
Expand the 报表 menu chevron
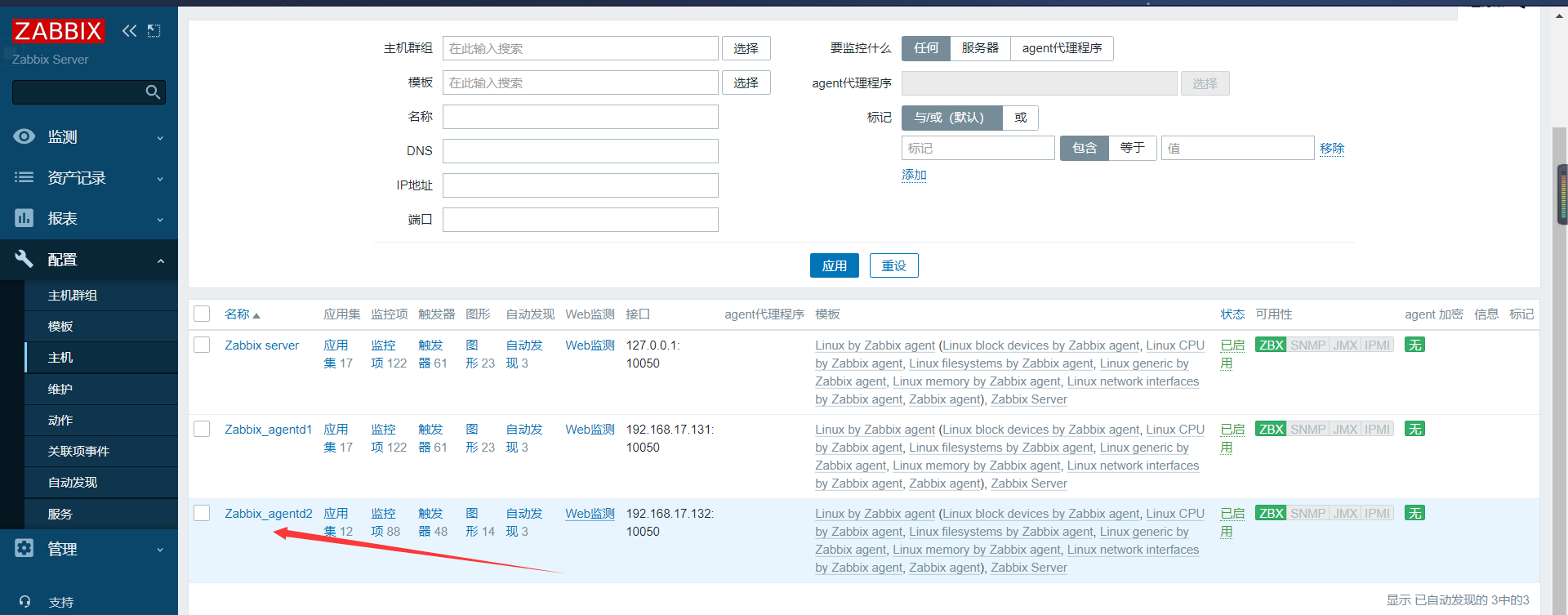(160, 220)
